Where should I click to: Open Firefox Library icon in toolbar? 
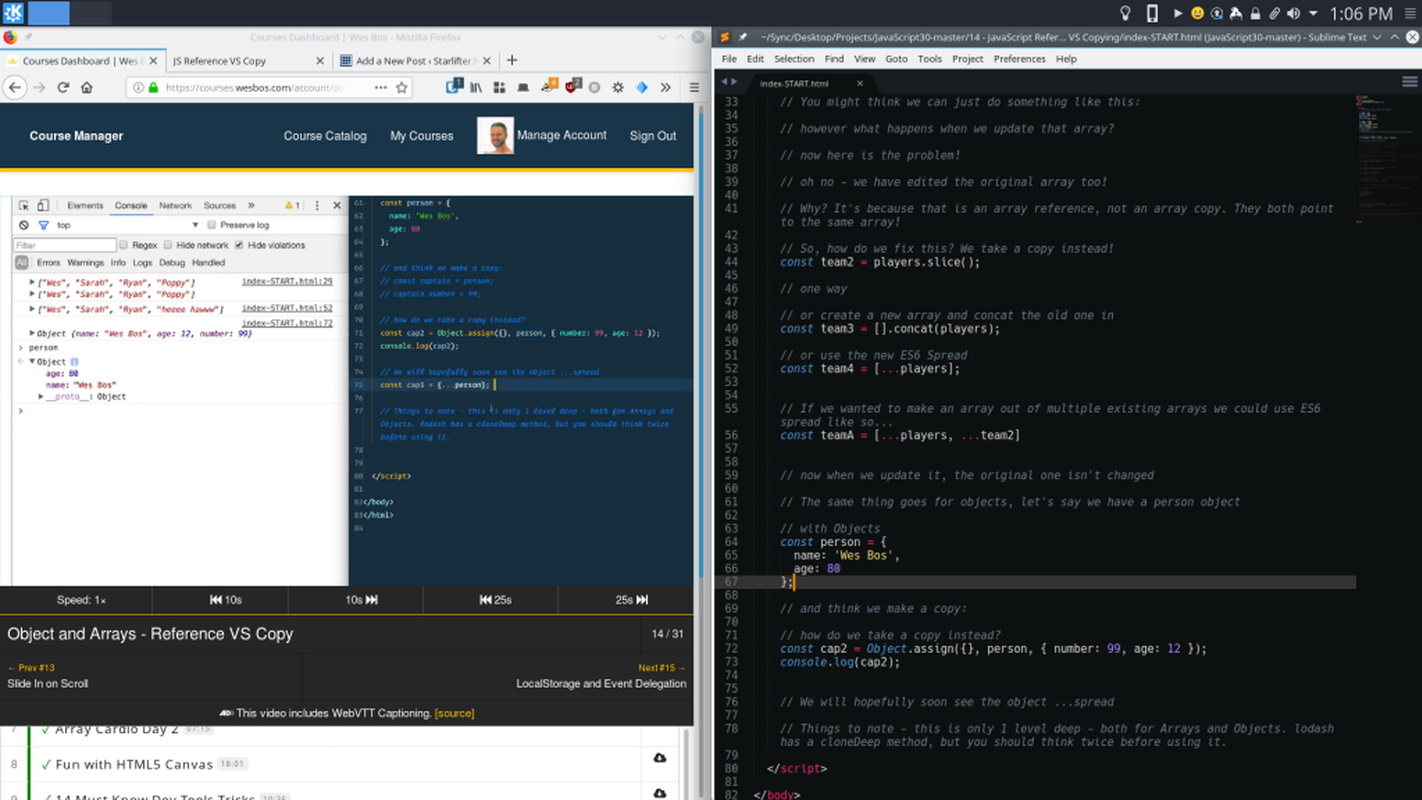click(x=477, y=88)
